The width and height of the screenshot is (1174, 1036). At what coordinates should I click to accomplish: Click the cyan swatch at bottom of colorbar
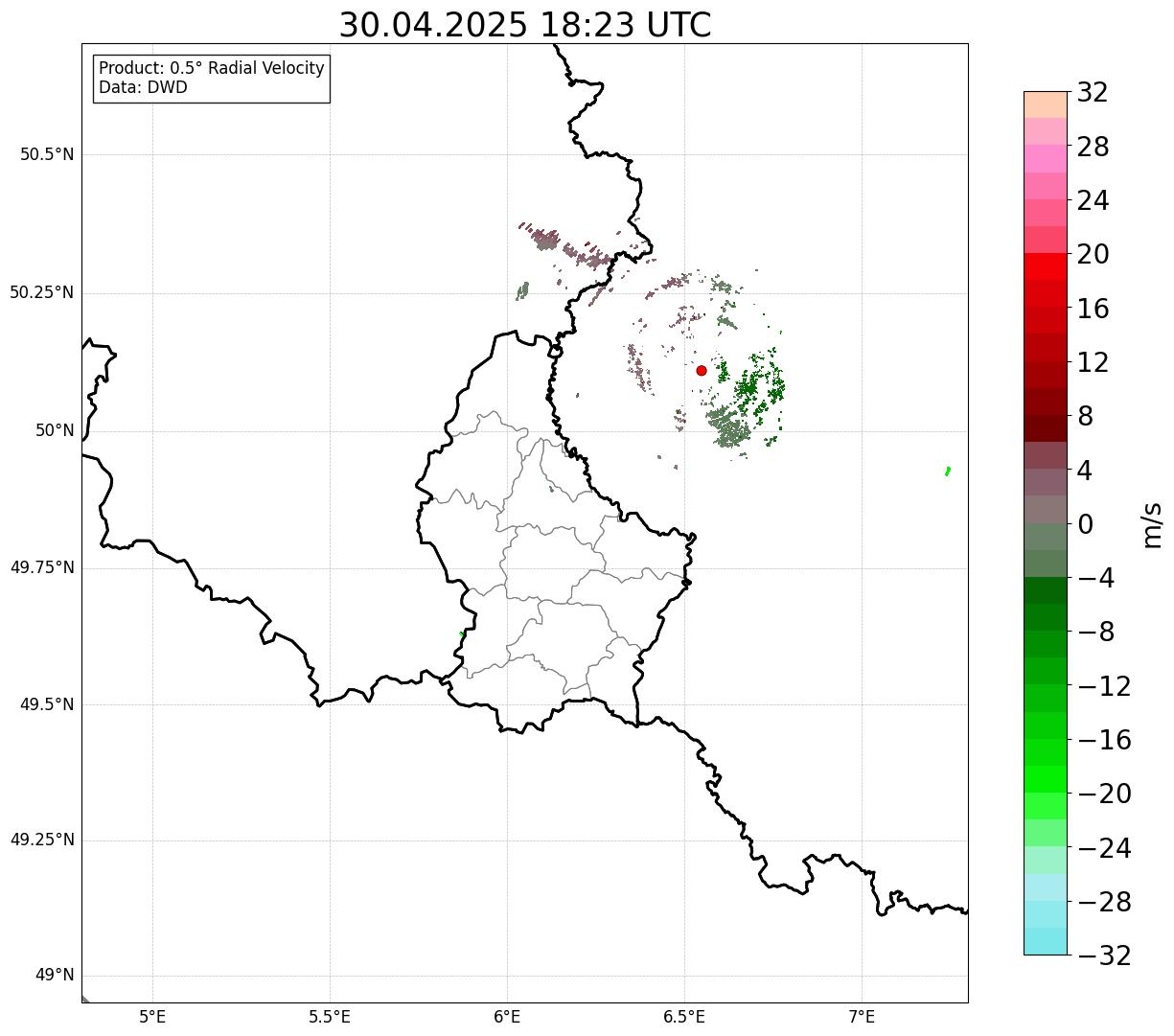coord(1046,941)
